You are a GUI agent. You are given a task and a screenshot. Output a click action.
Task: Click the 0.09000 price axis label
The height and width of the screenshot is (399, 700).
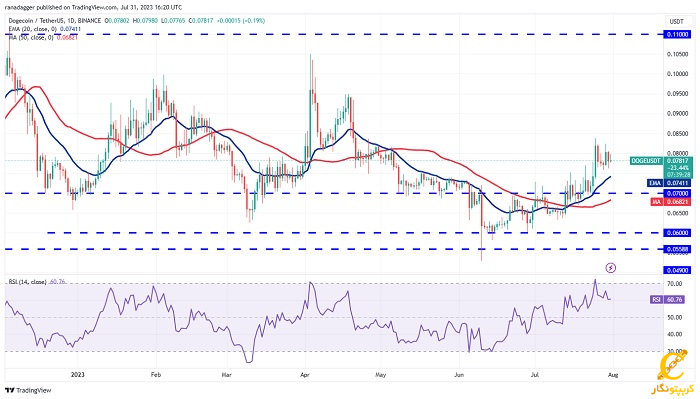click(x=677, y=114)
